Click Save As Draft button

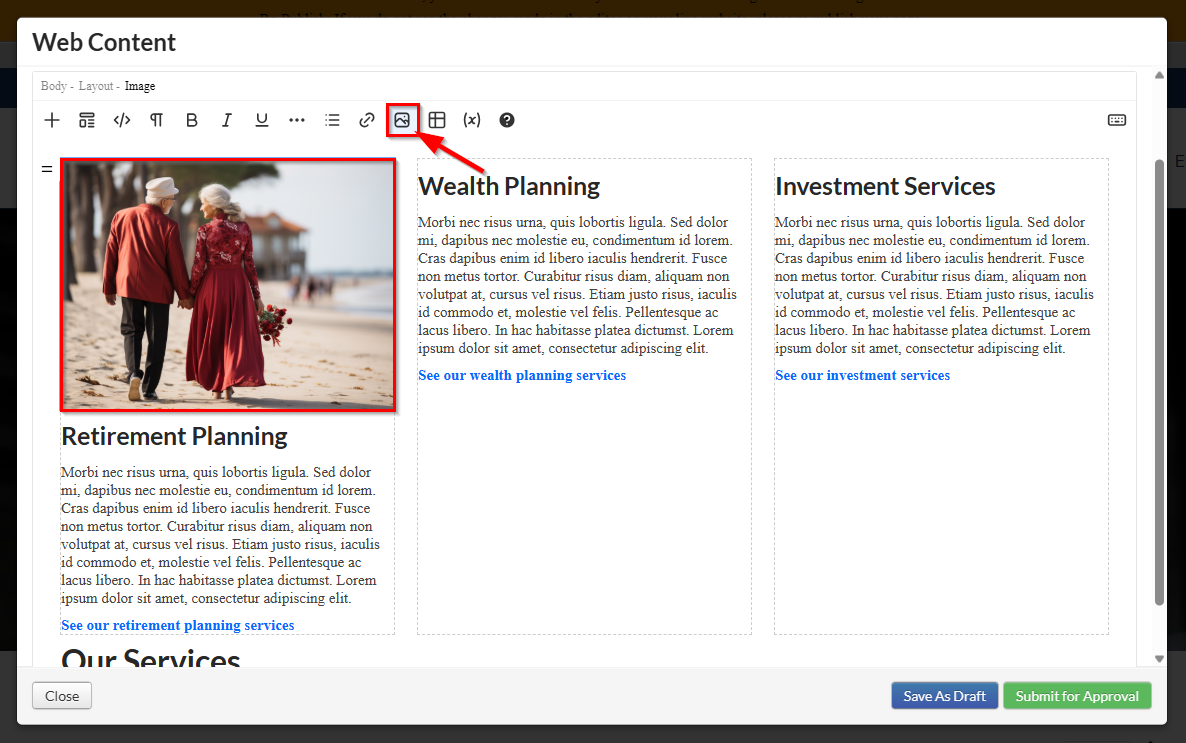945,696
